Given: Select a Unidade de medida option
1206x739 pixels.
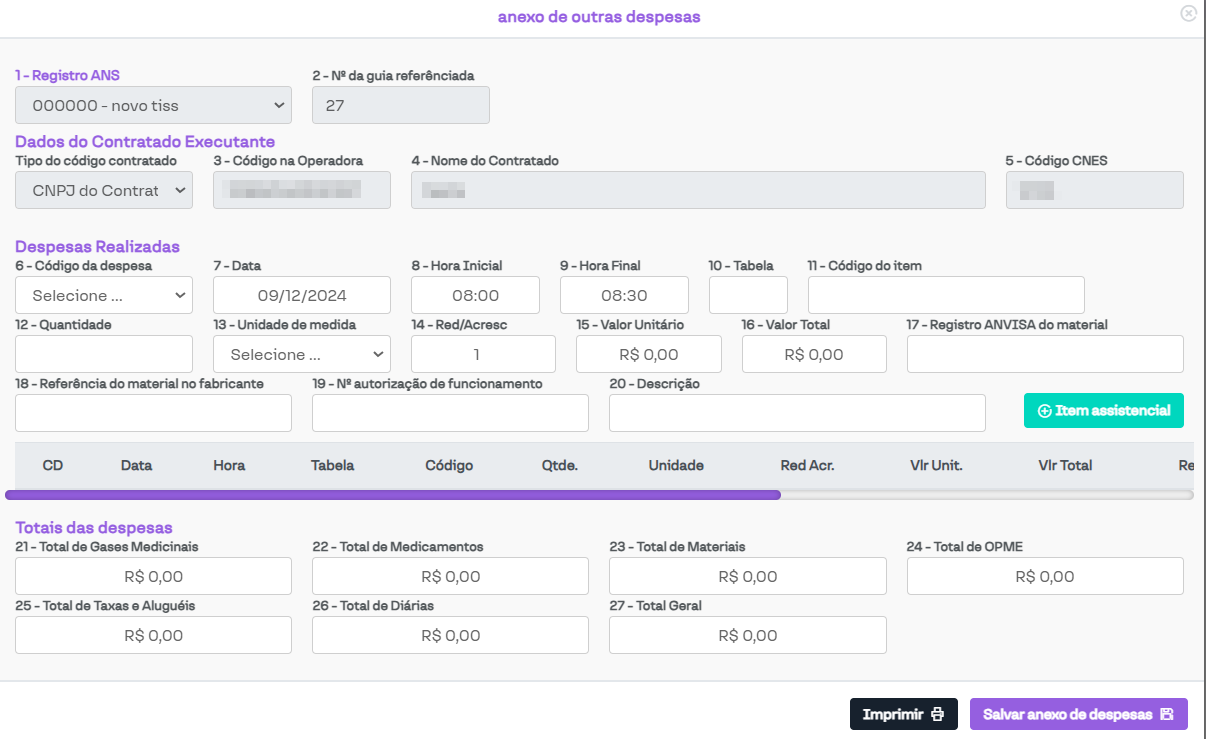Looking at the screenshot, I should (x=301, y=354).
